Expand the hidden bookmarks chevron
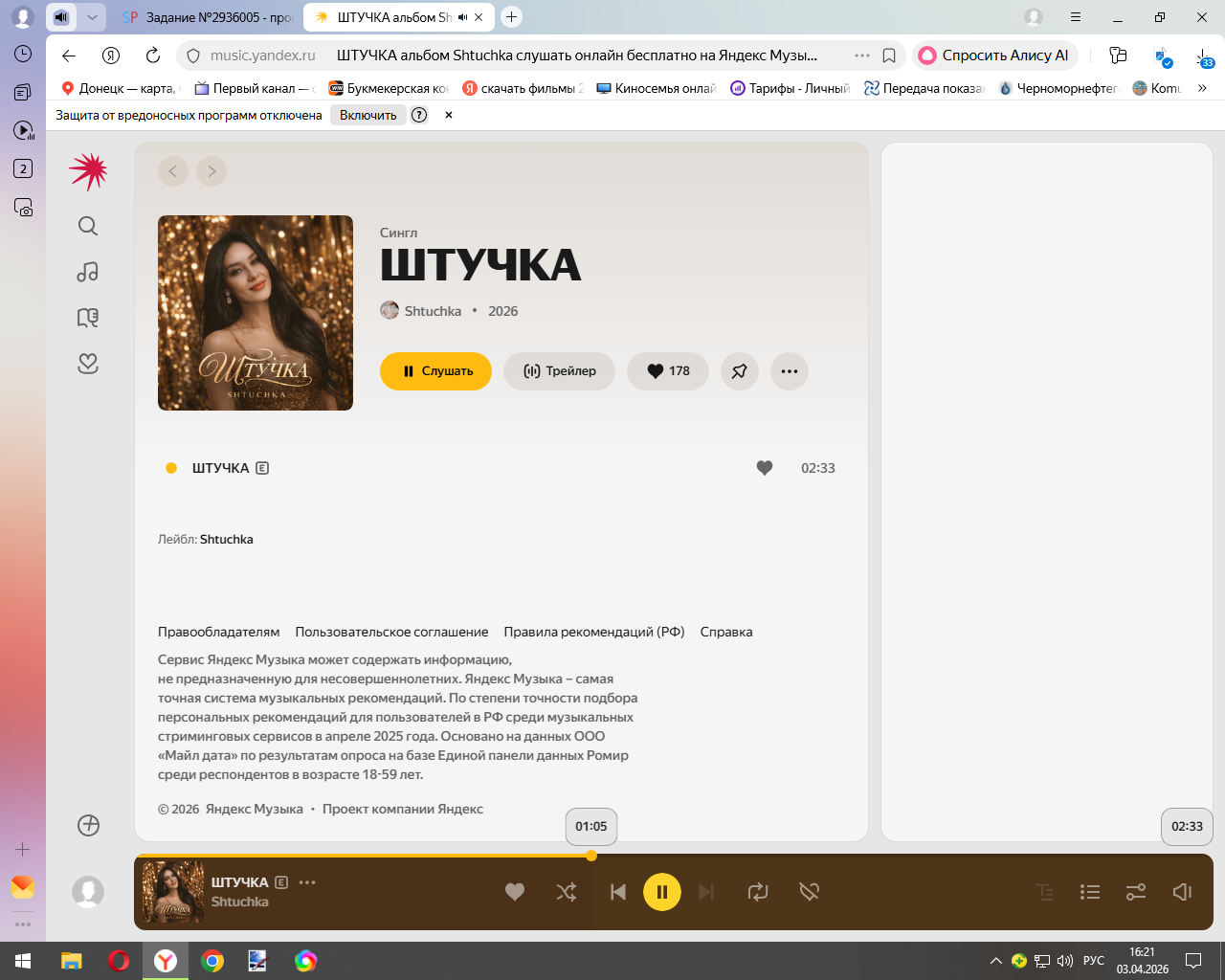 point(1203,88)
